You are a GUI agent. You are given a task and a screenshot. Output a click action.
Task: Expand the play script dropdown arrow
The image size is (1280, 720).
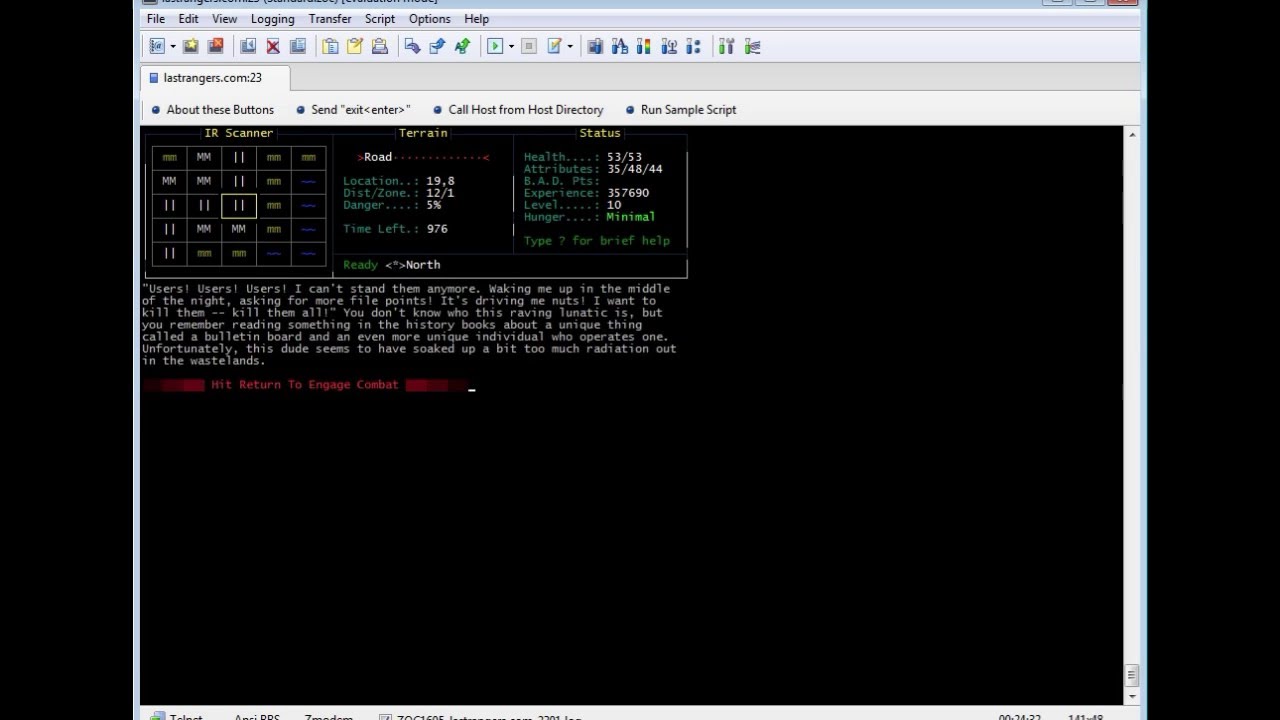click(510, 46)
